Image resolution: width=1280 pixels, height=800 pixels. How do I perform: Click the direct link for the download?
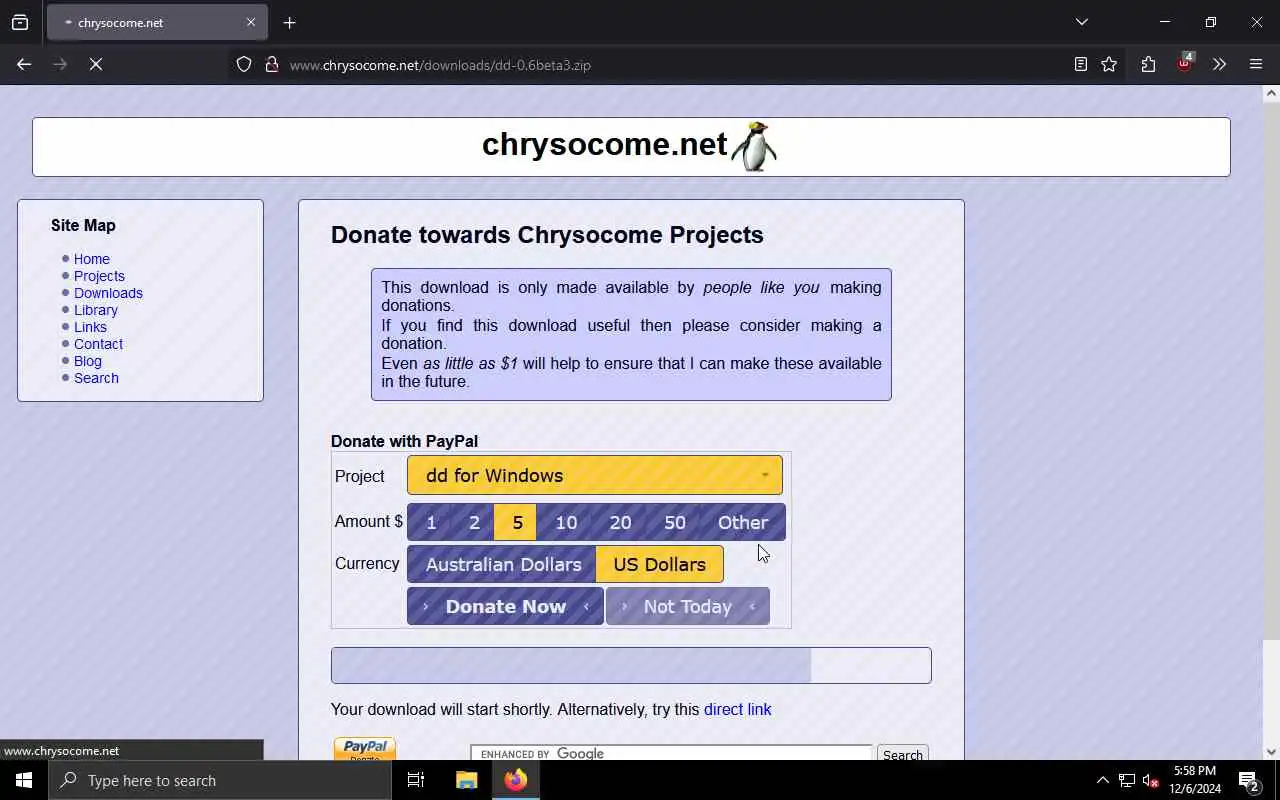(737, 709)
